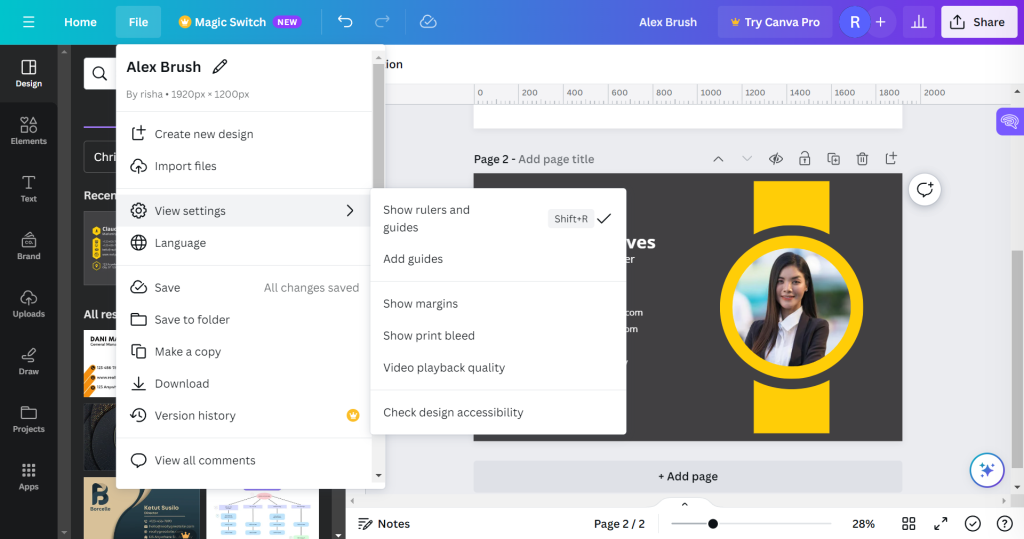This screenshot has height=539, width=1024.
Task: Open Video playback quality options
Action: tap(498, 368)
